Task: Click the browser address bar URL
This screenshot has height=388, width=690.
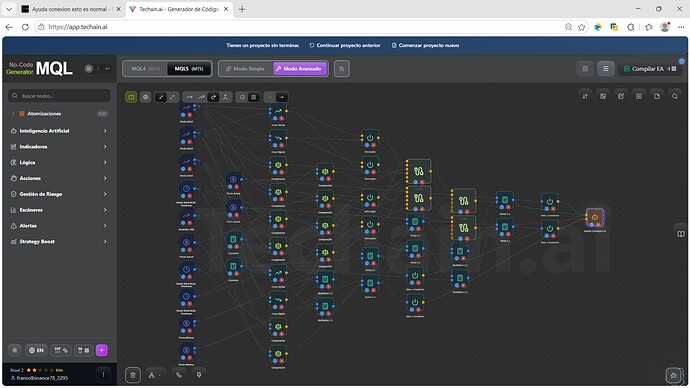Action: coord(77,27)
